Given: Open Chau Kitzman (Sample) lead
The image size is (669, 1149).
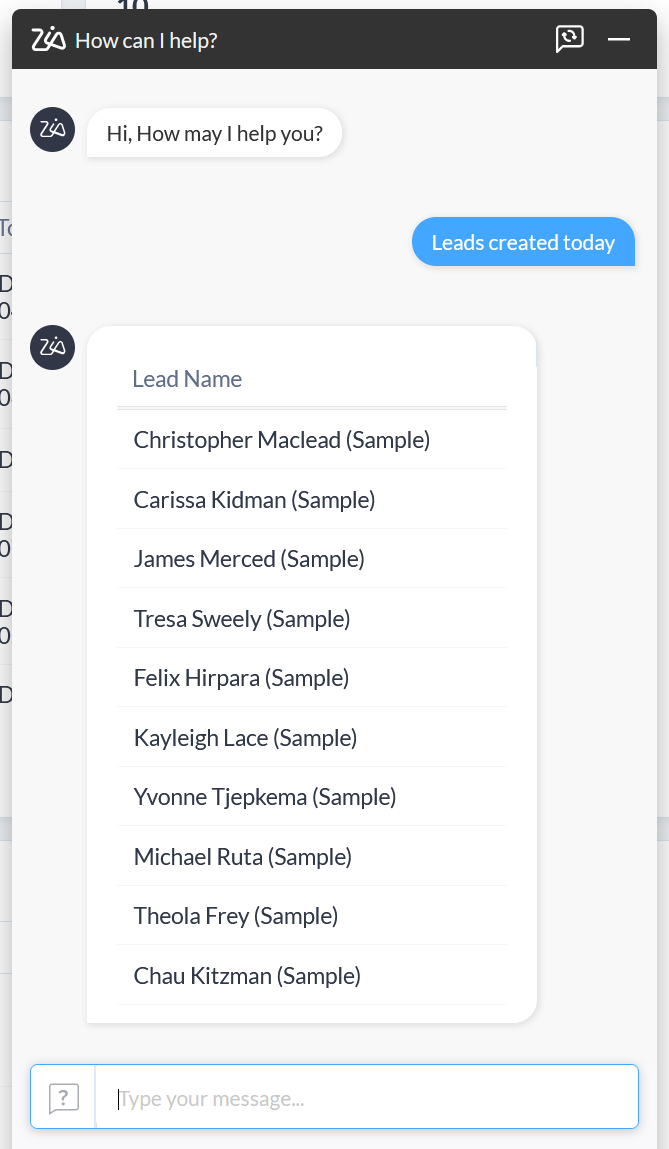Looking at the screenshot, I should [247, 976].
